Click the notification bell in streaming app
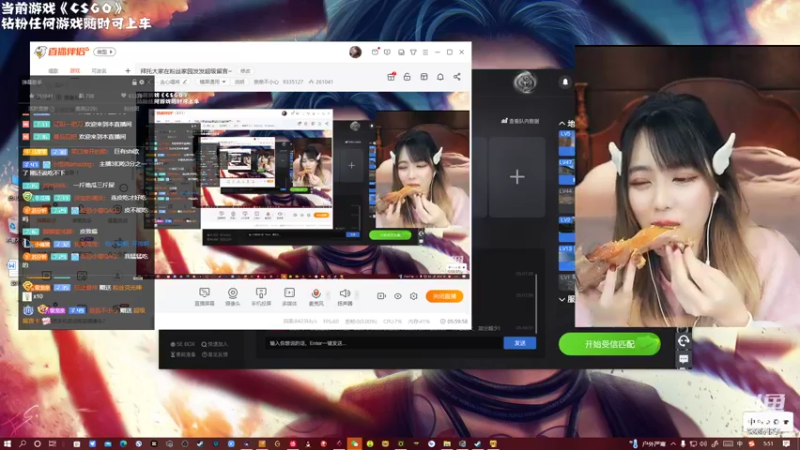 tap(440, 77)
